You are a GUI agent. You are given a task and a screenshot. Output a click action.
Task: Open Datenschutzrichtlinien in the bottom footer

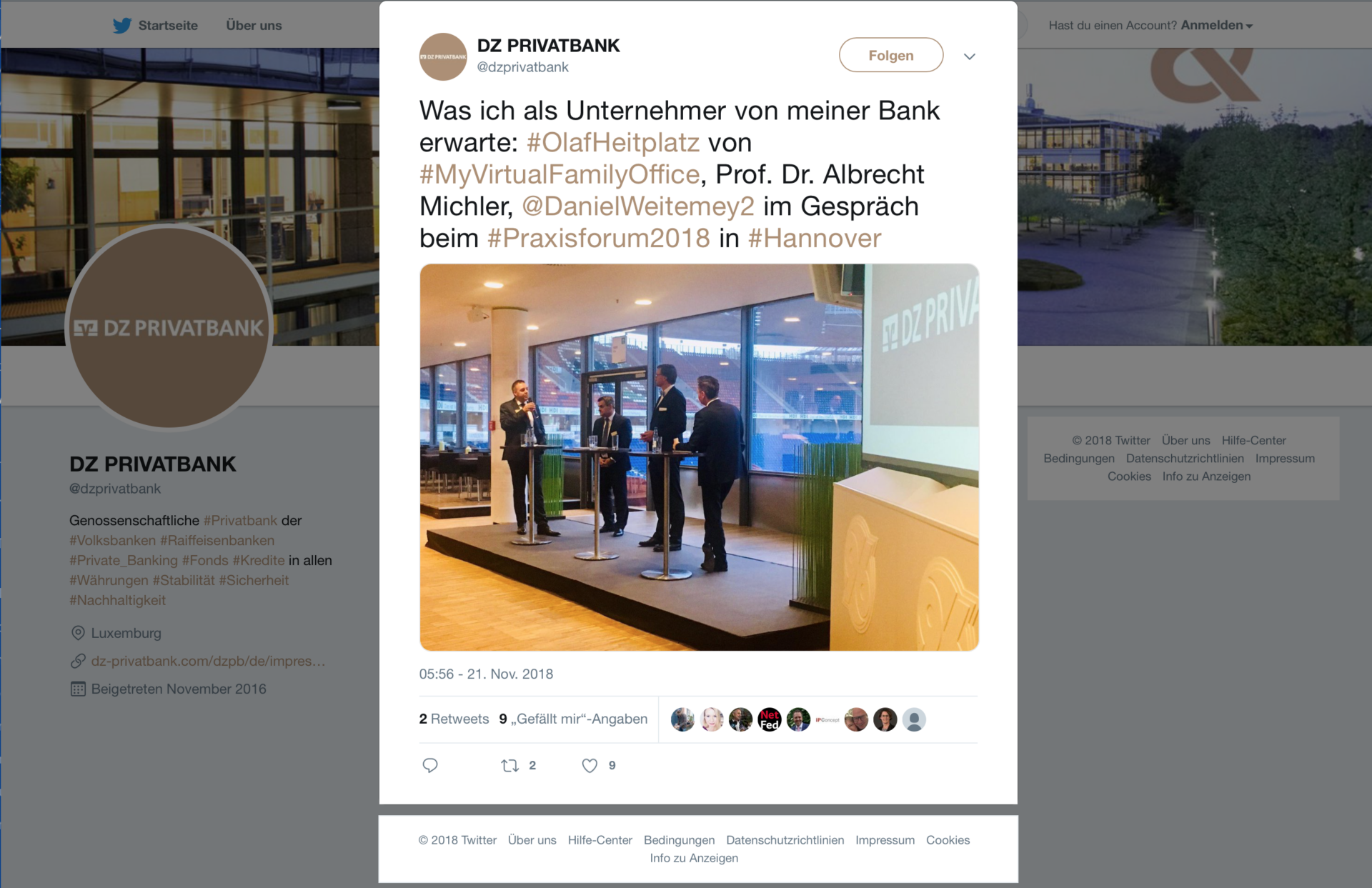click(x=785, y=840)
